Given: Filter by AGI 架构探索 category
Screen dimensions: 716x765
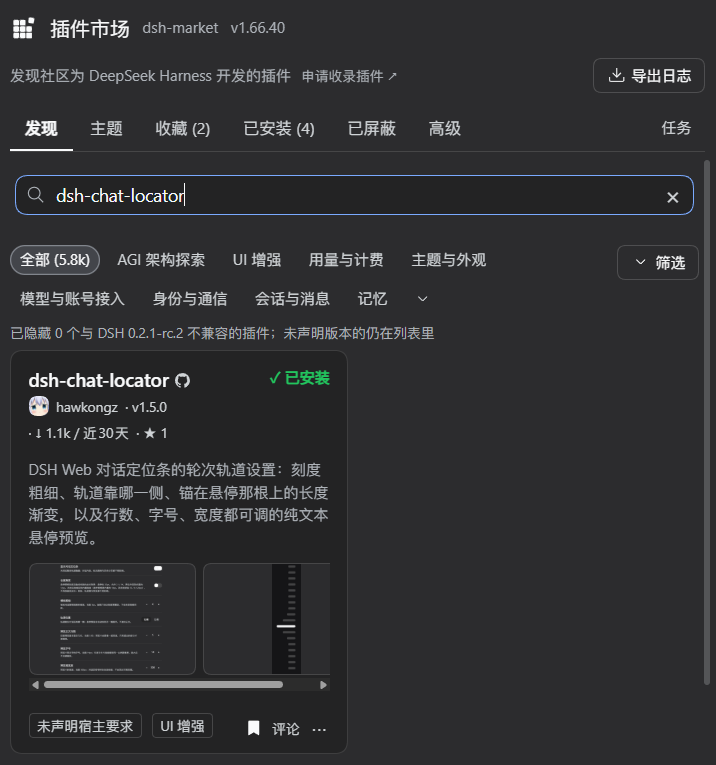Looking at the screenshot, I should (x=161, y=260).
